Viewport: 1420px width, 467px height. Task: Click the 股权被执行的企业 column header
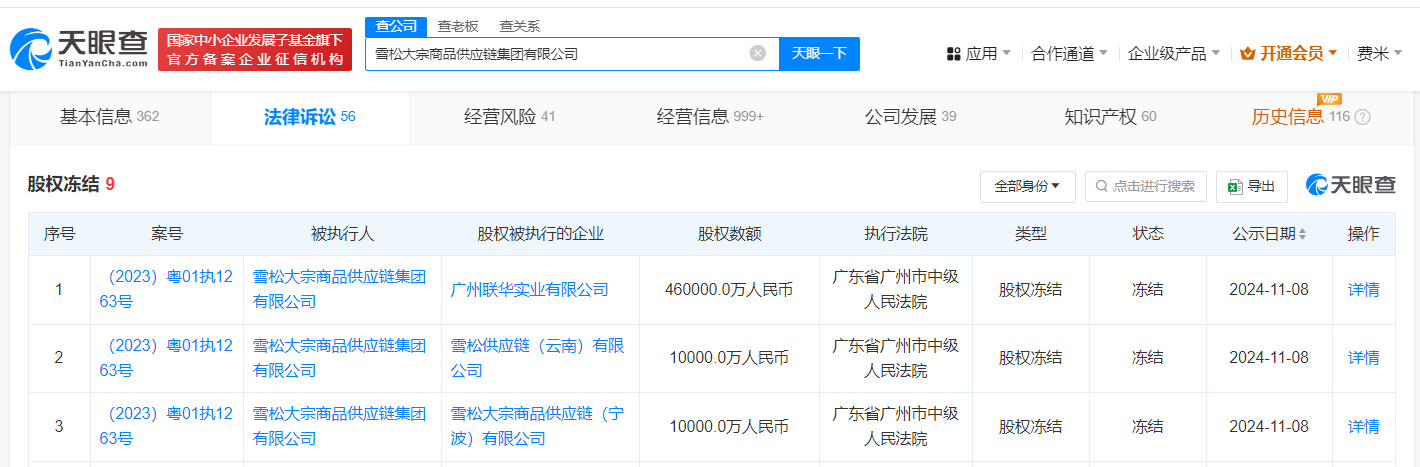(541, 234)
